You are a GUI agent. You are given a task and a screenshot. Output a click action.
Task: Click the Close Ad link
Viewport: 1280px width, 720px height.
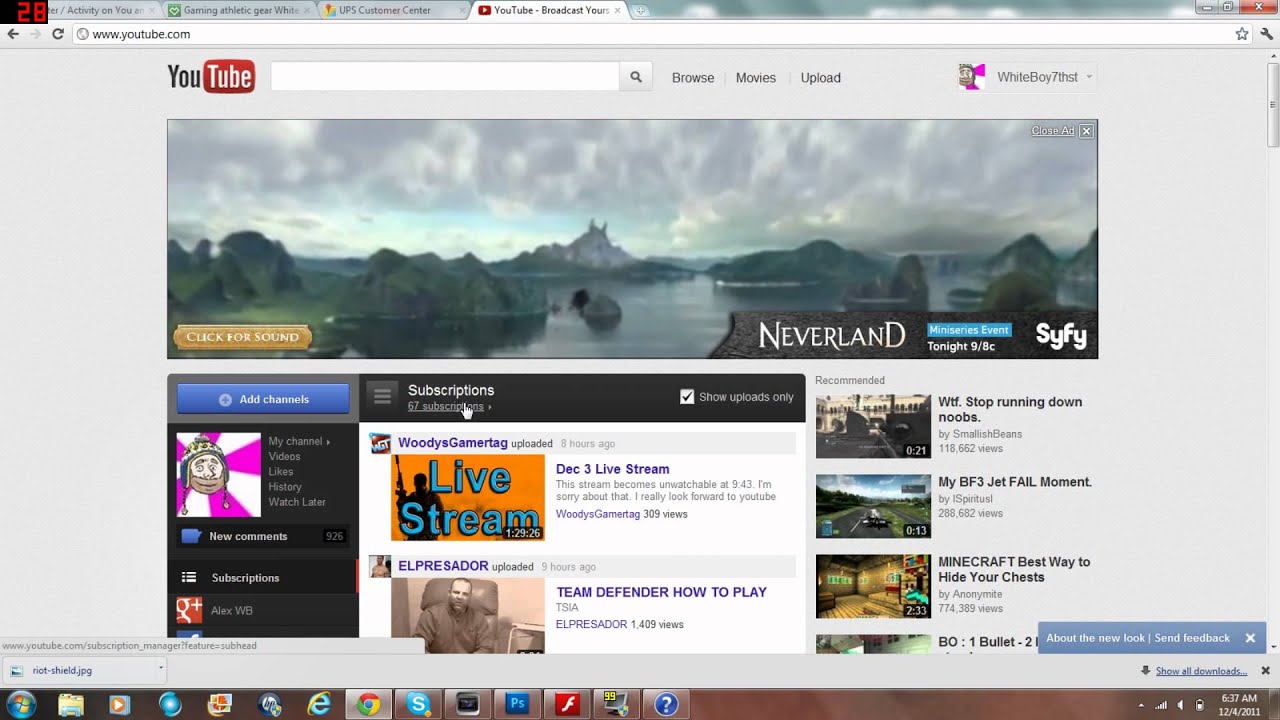[x=1053, y=131]
